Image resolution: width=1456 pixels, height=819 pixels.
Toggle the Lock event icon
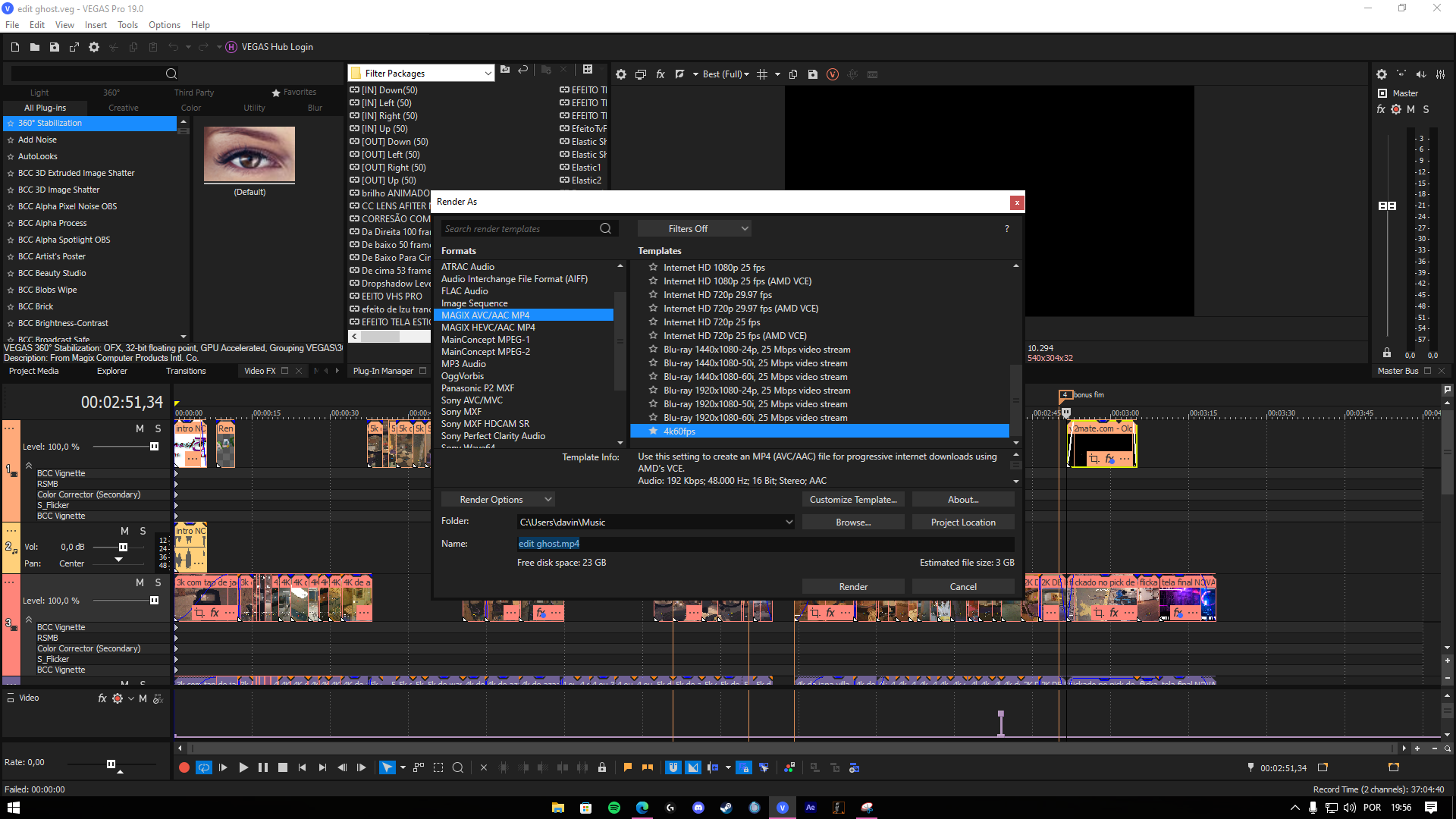pyautogui.click(x=602, y=767)
